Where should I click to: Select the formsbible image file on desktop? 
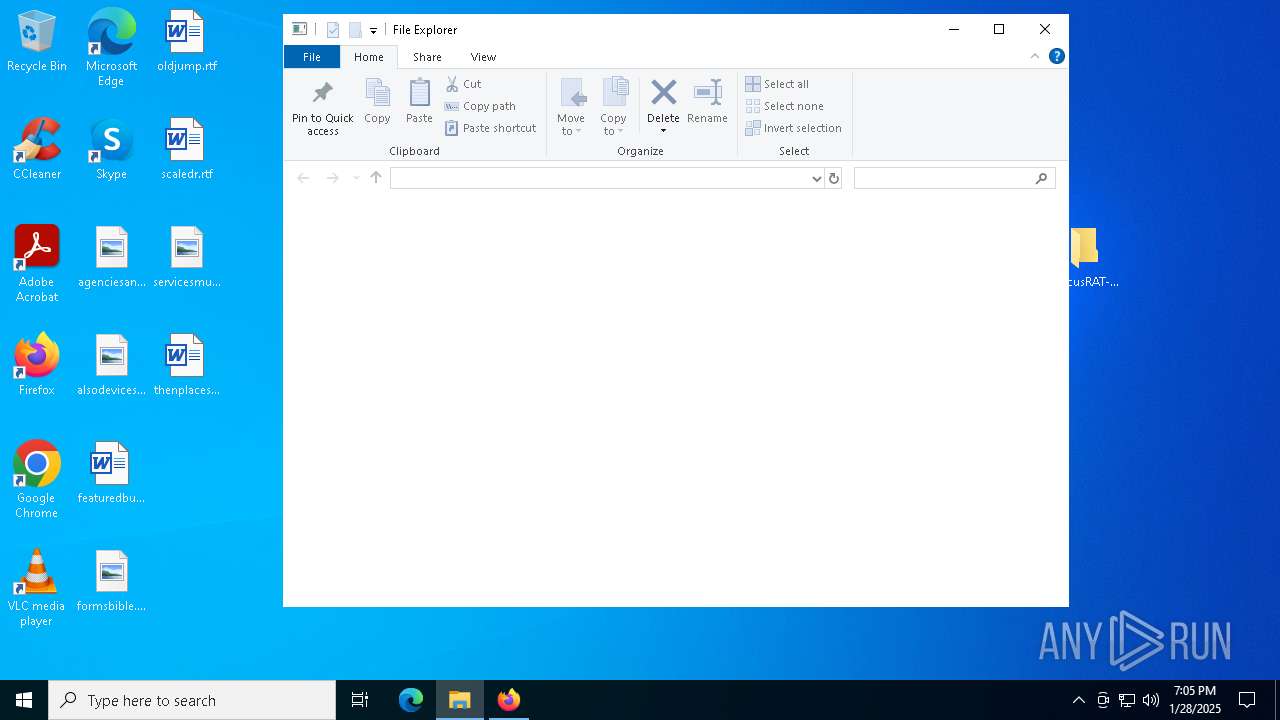click(111, 581)
